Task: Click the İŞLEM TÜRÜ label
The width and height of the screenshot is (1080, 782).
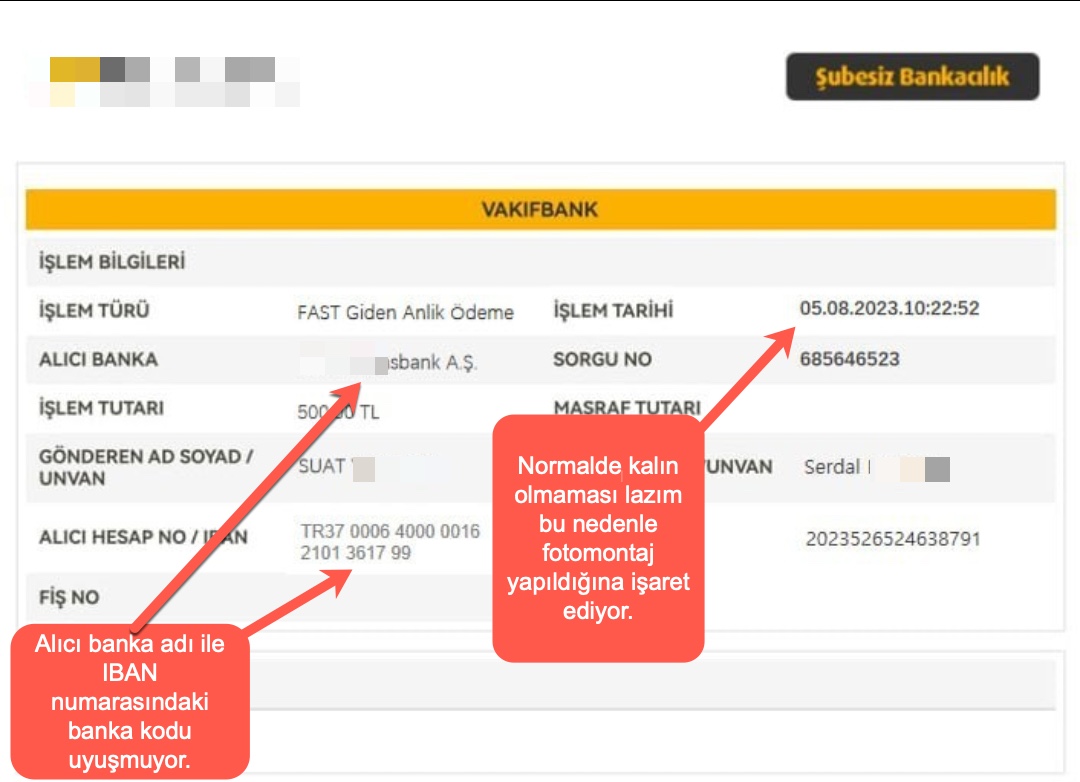Action: coord(94,311)
